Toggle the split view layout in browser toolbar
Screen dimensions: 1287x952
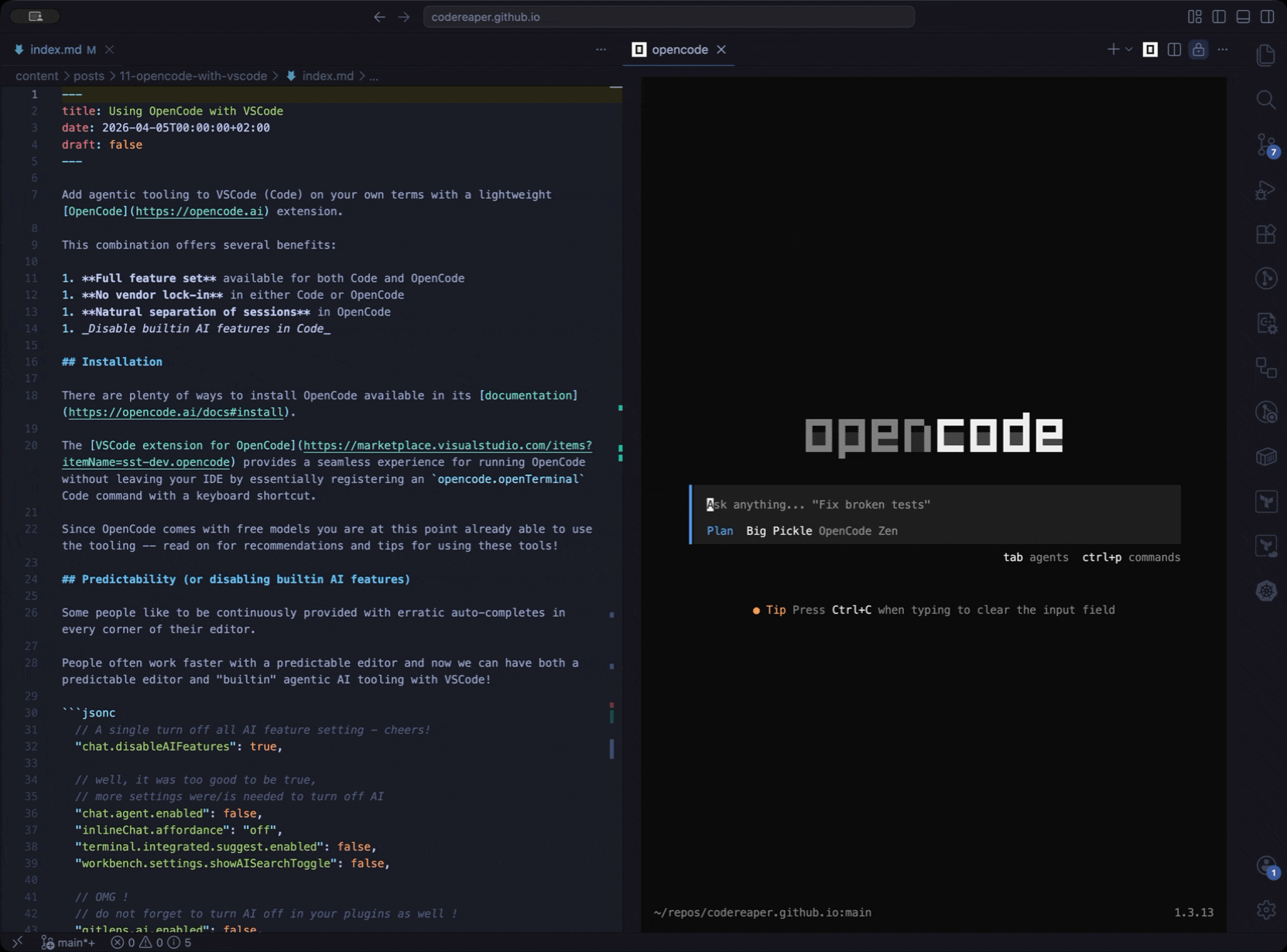[x=1217, y=16]
